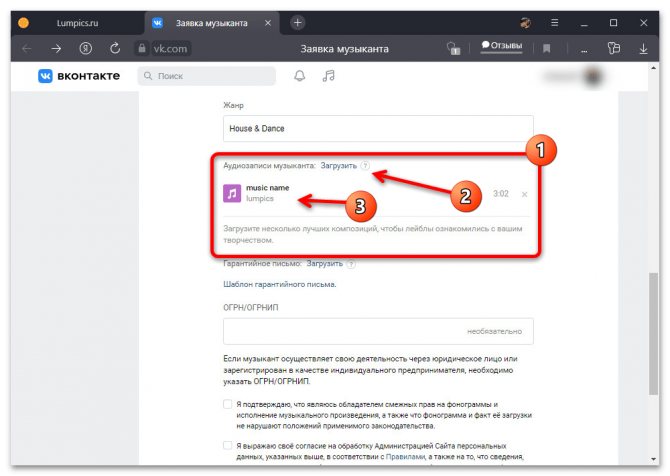
Task: Bookmark this page with bookmark icon
Action: tap(546, 49)
